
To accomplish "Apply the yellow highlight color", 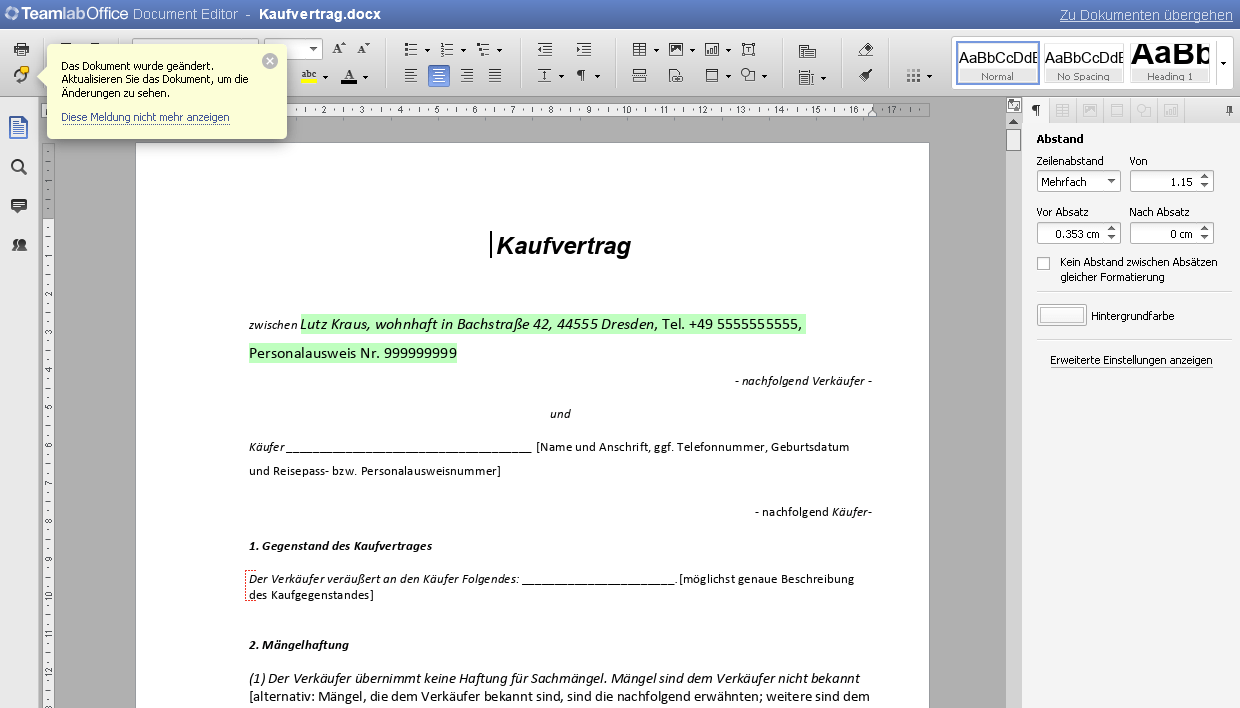I will [x=309, y=77].
